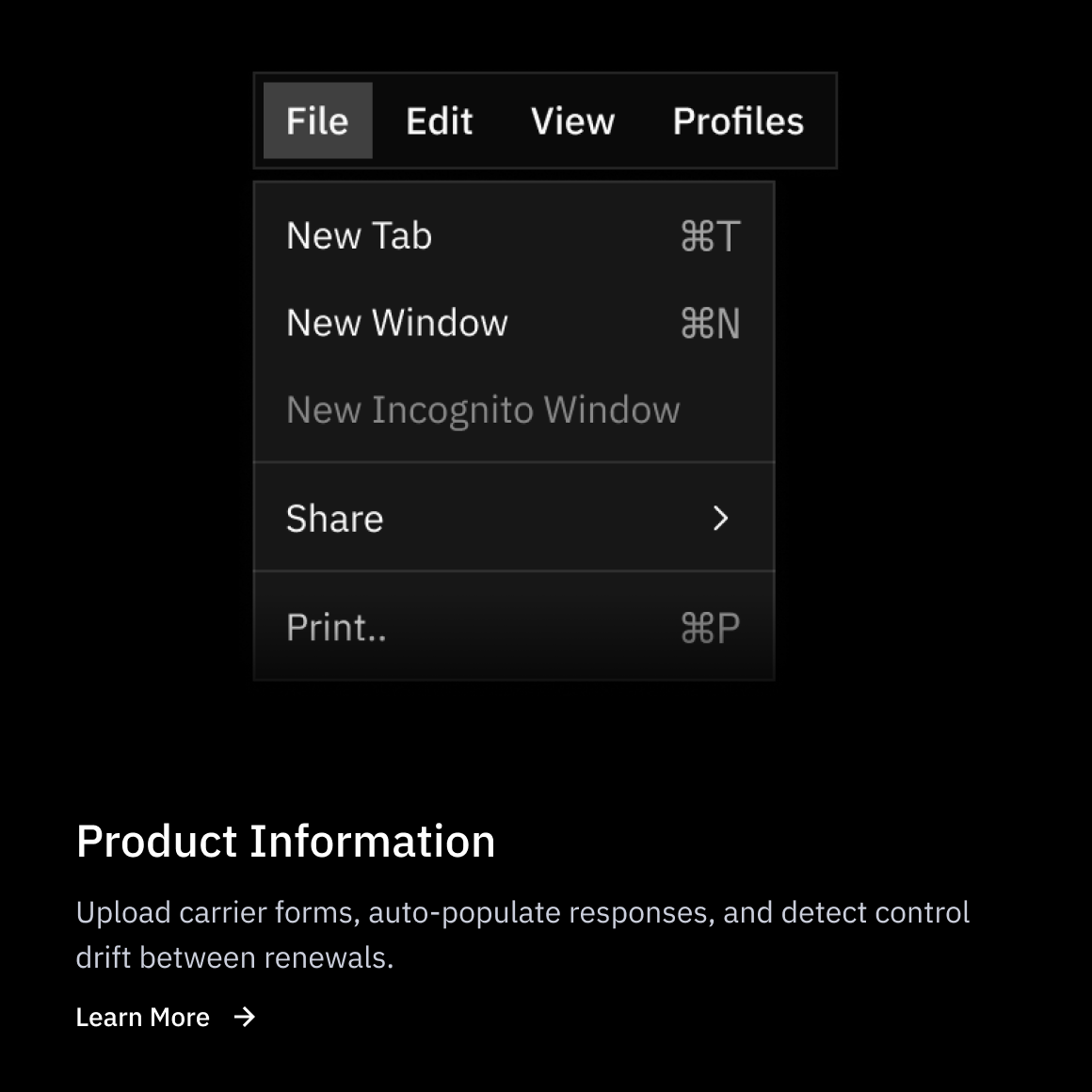This screenshot has width=1092, height=1092.
Task: Click the New Incognito Window entry
Action: coord(482,410)
